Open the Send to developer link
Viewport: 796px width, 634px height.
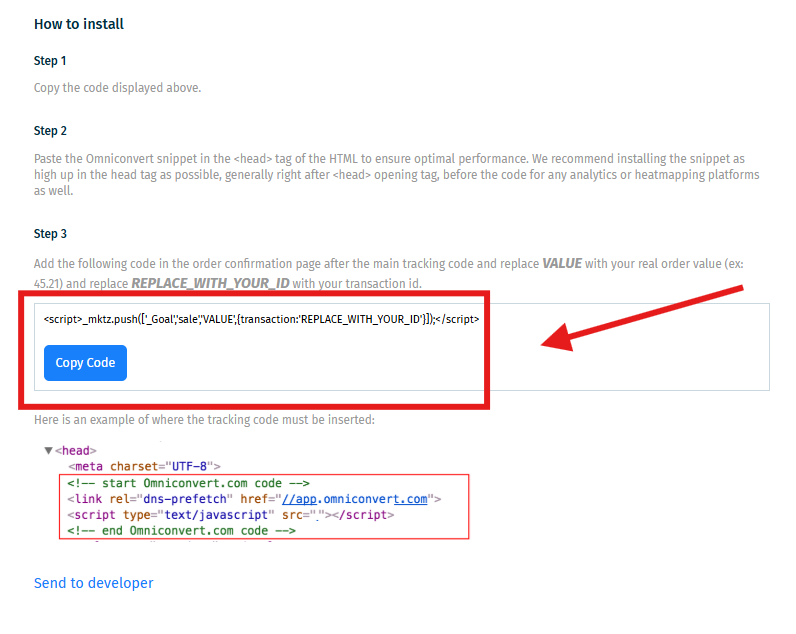point(94,583)
